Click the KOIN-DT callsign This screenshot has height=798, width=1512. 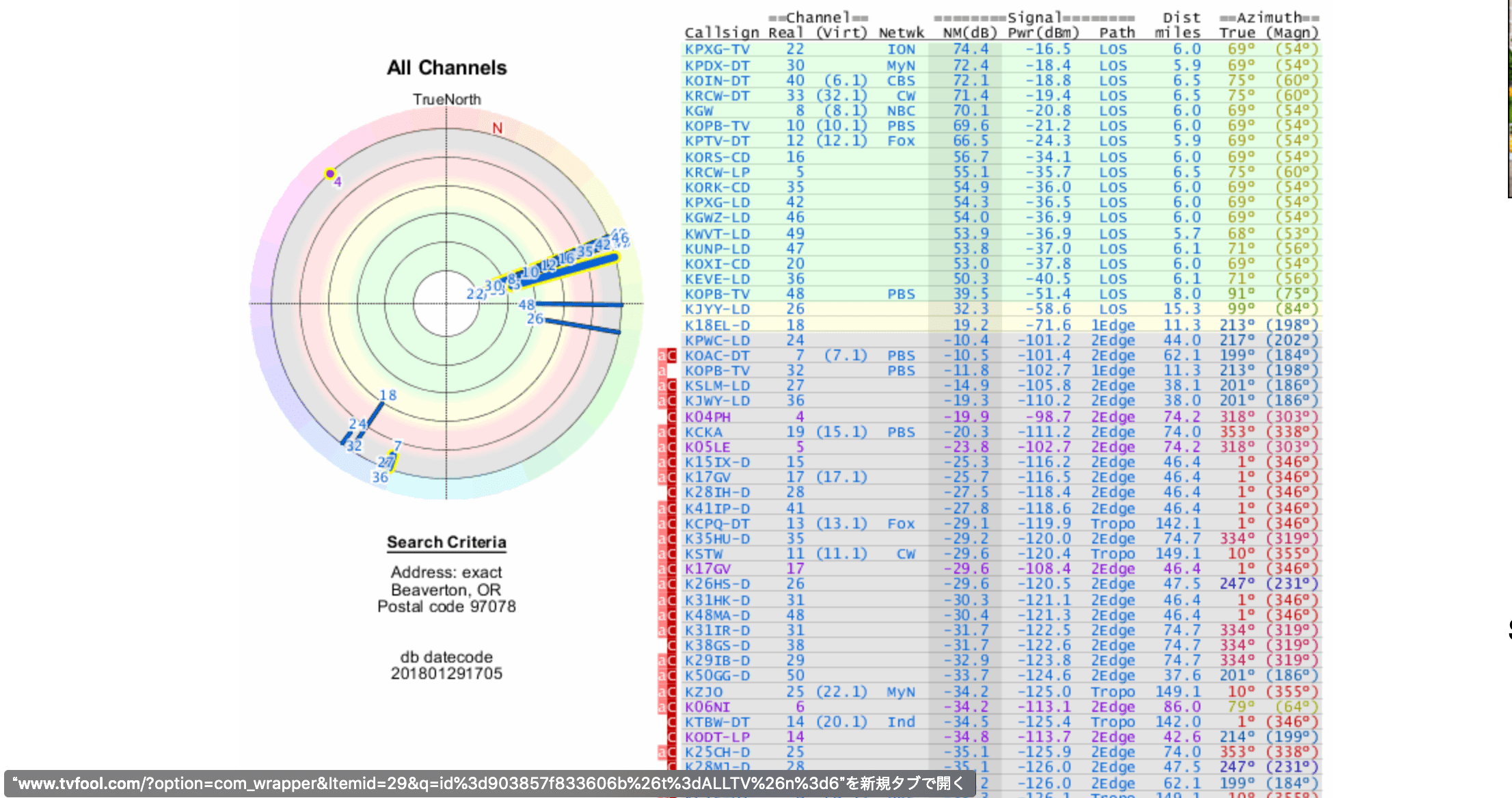pos(717,81)
